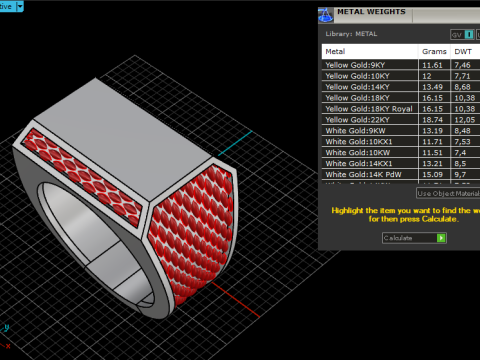Select the White Gold:10KX1 row
480x360 pixels.
pos(401,142)
